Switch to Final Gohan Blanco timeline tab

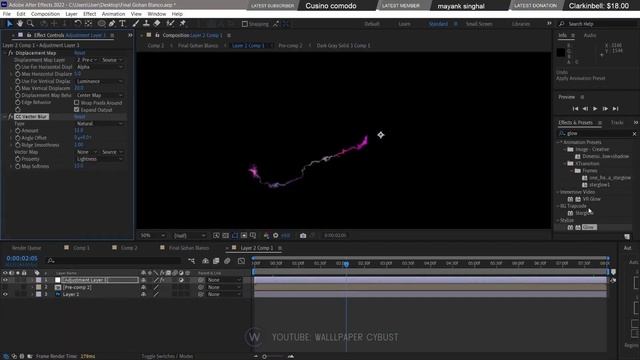(189, 248)
